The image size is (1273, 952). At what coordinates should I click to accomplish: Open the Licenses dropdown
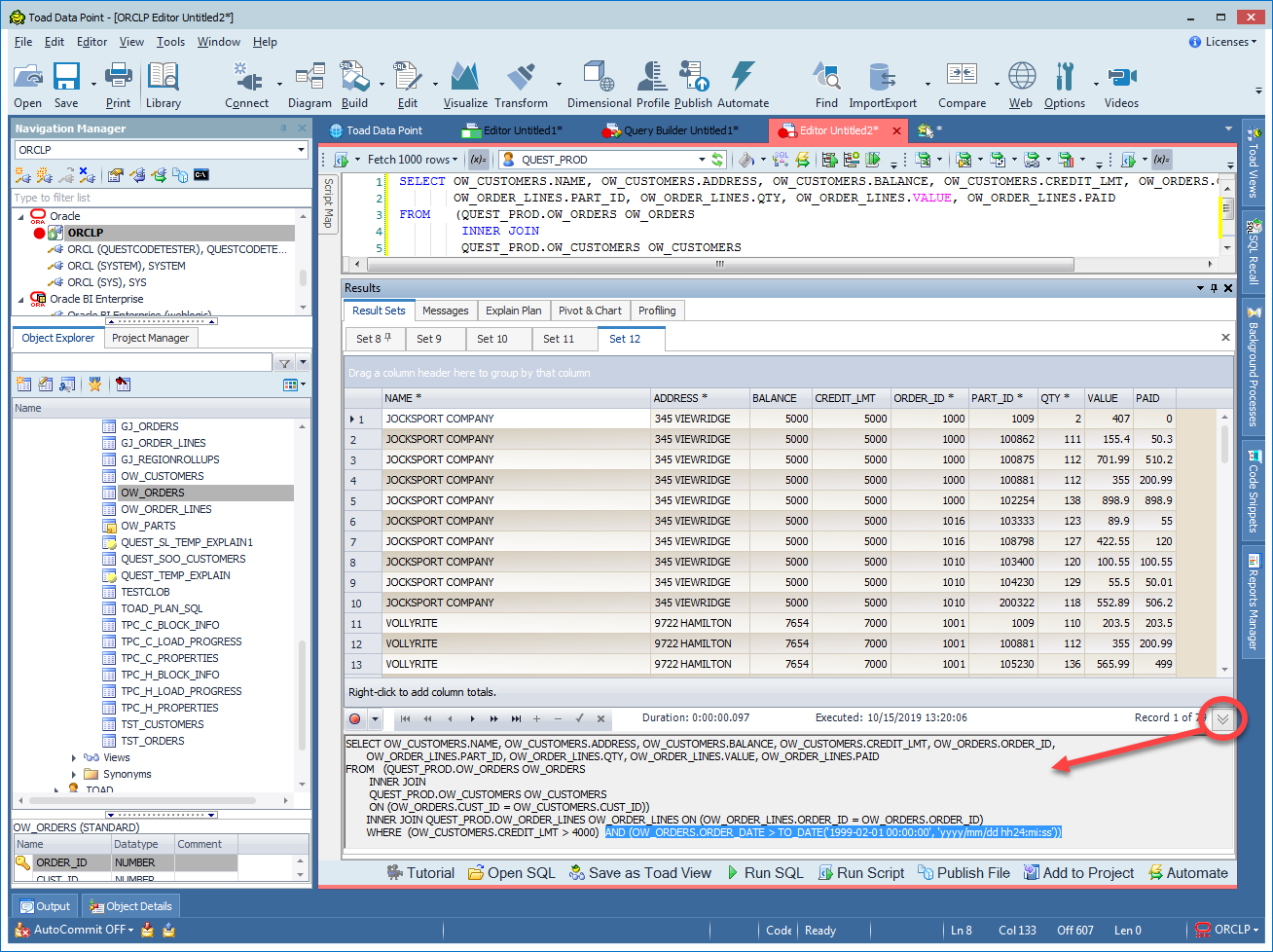tap(1223, 42)
